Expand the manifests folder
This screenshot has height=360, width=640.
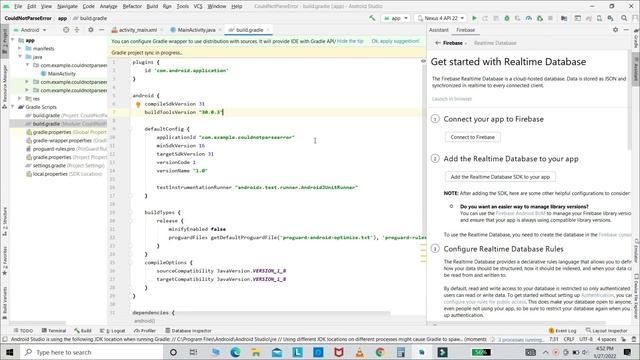tap(20, 49)
